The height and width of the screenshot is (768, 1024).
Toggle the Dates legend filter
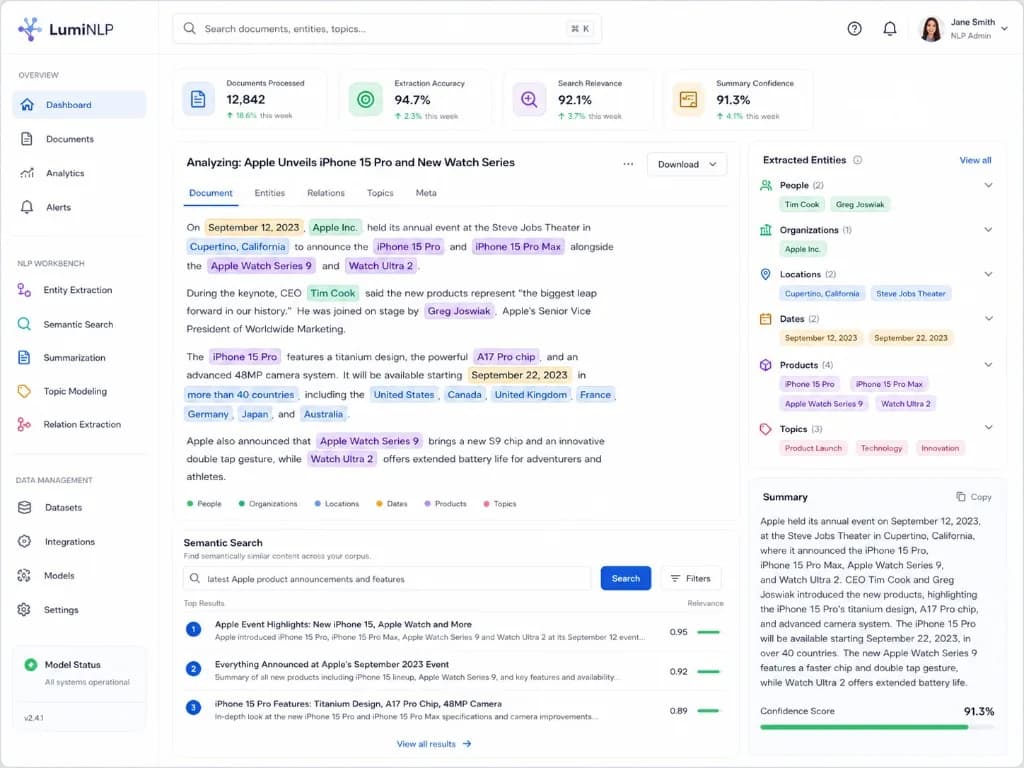point(391,504)
